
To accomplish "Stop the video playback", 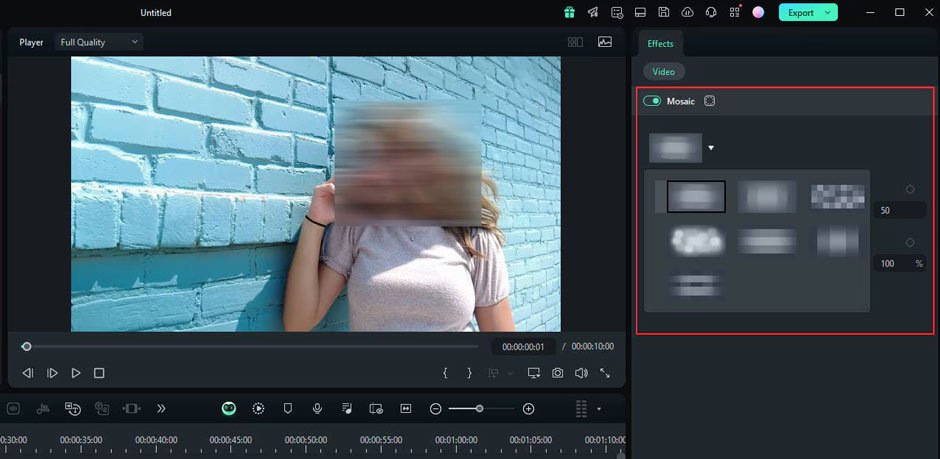I will pyautogui.click(x=99, y=373).
